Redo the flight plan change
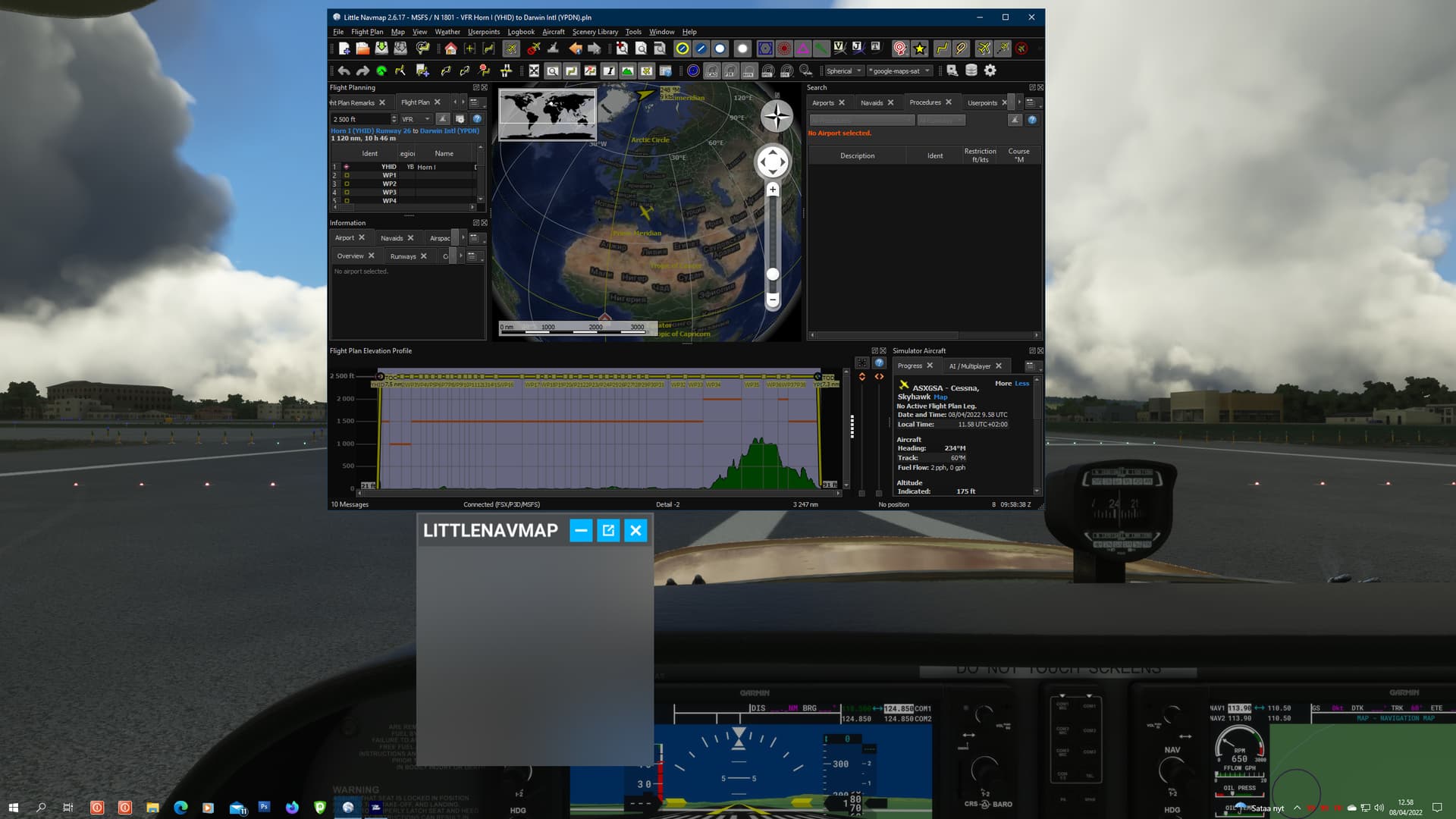The image size is (1456, 819). point(362,71)
